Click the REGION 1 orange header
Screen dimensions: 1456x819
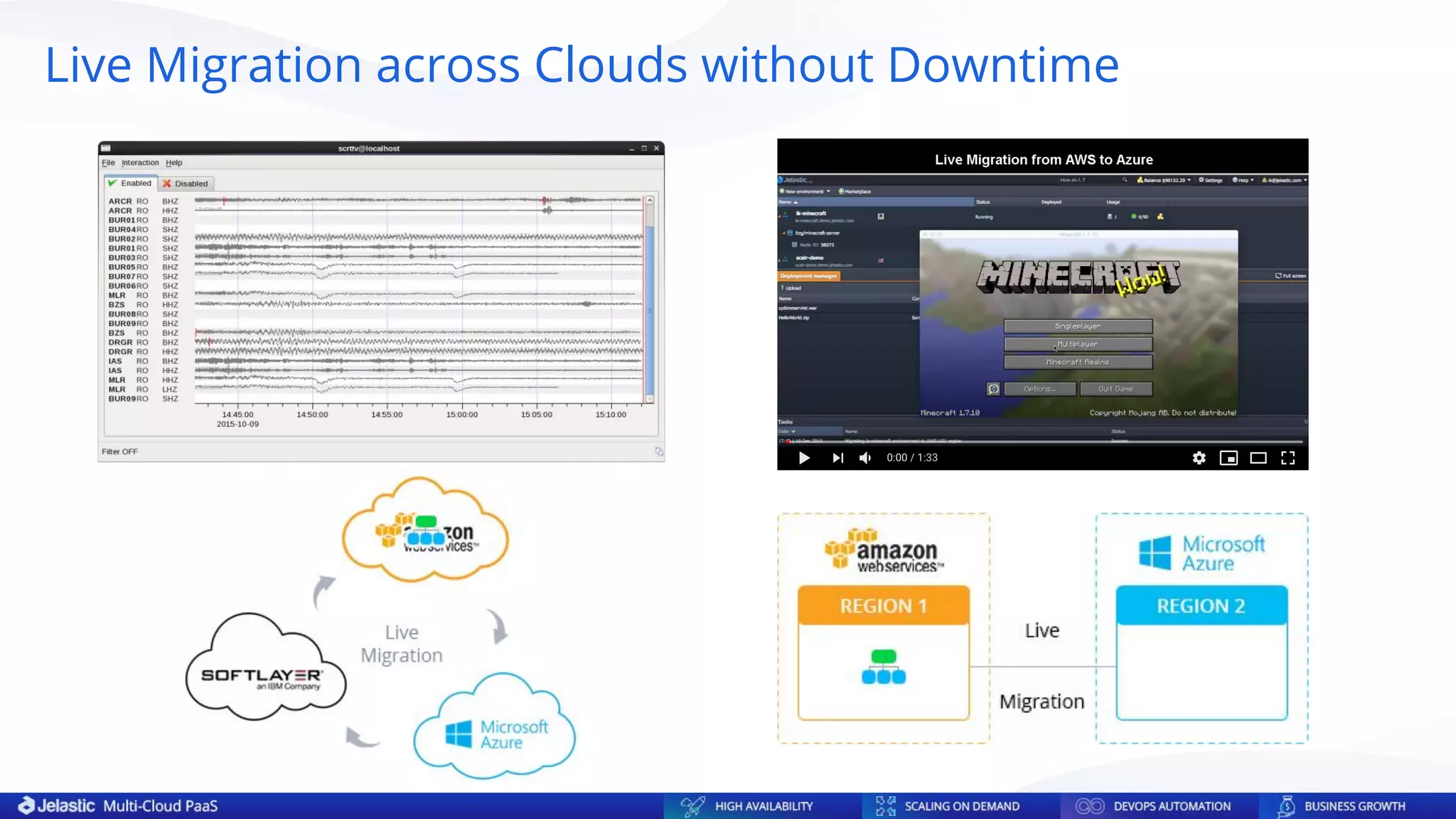884,606
